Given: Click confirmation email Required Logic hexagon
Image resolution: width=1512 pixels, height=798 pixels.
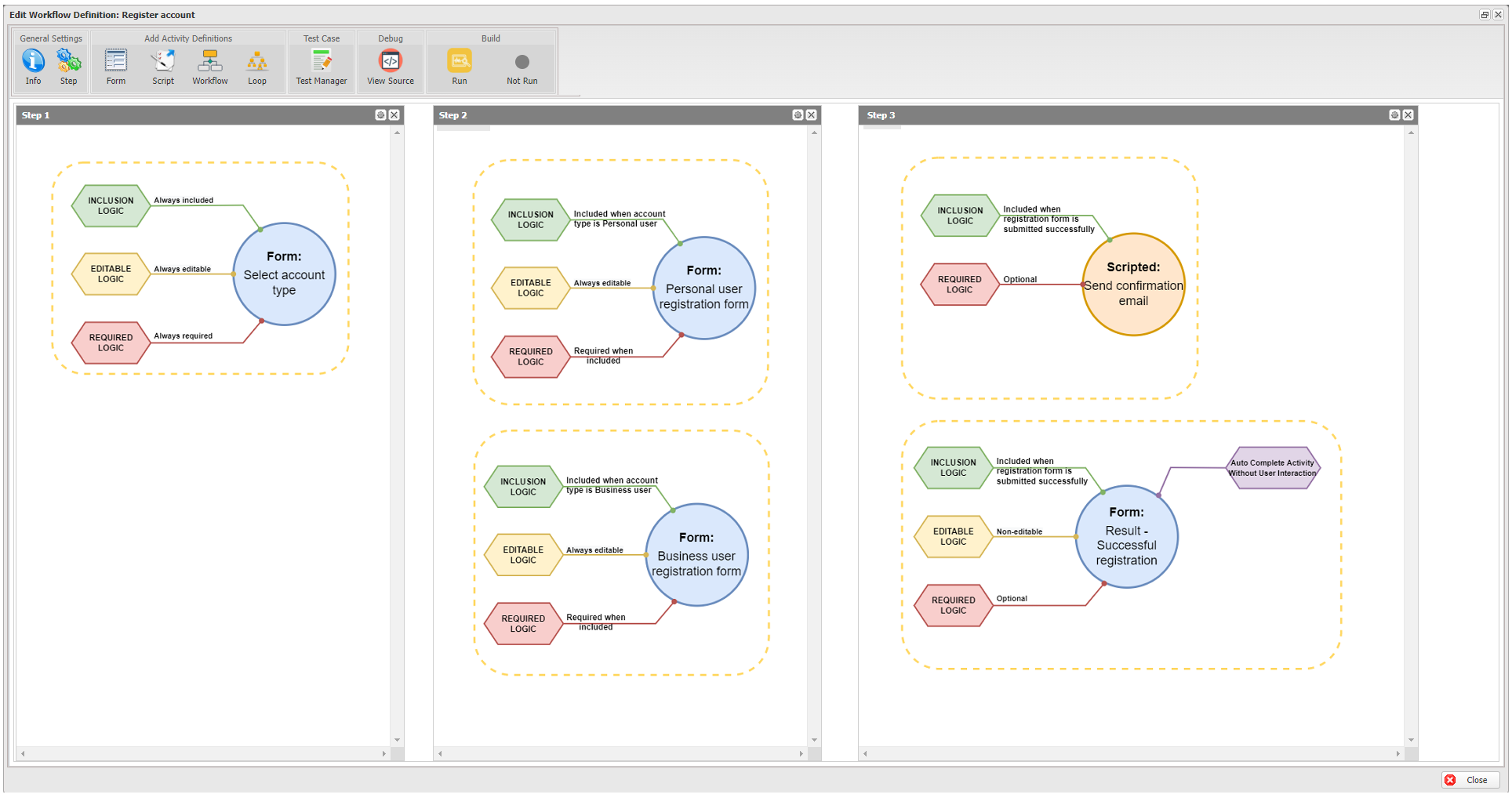Looking at the screenshot, I should tap(960, 285).
